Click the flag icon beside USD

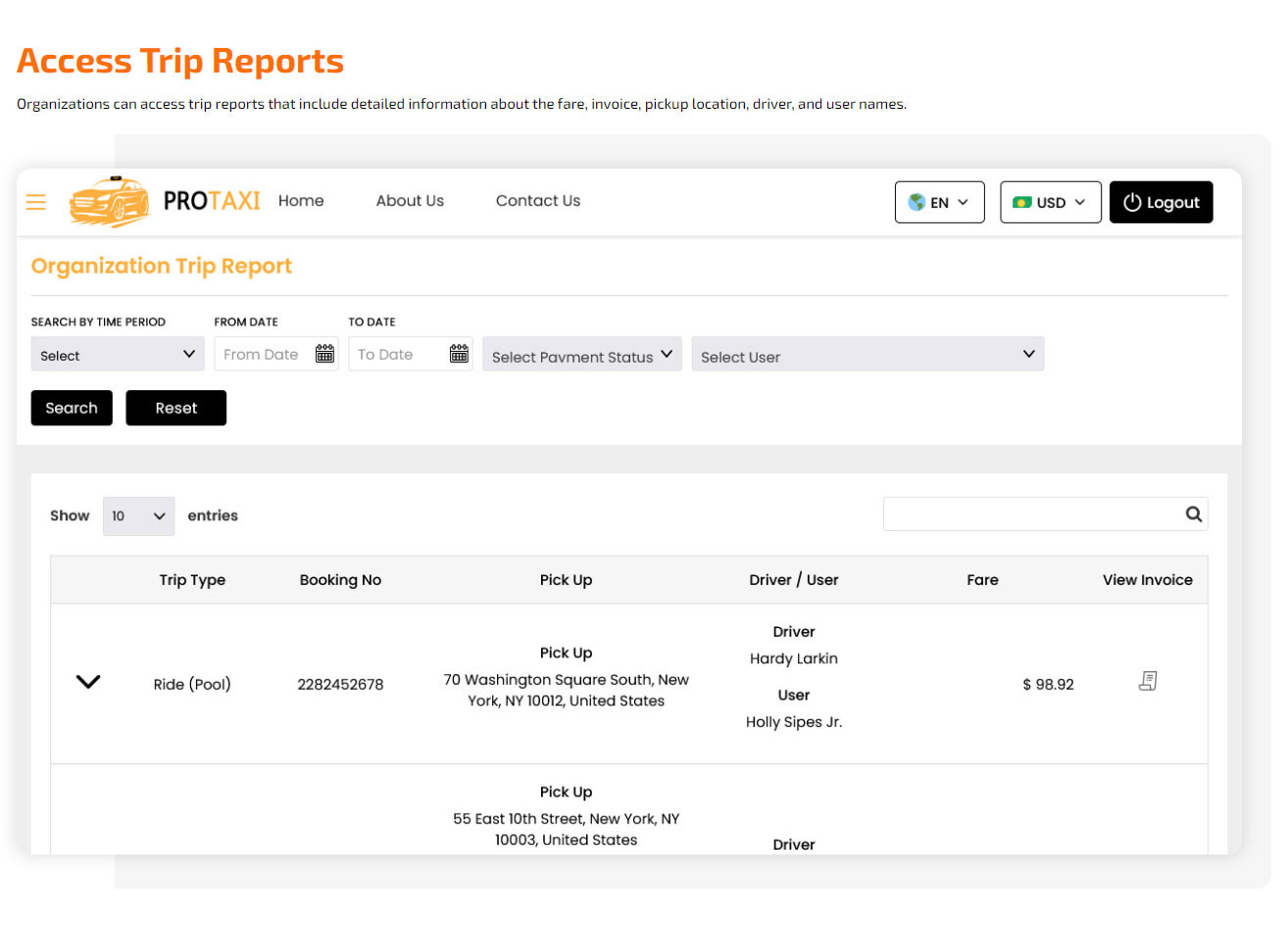coord(1024,202)
